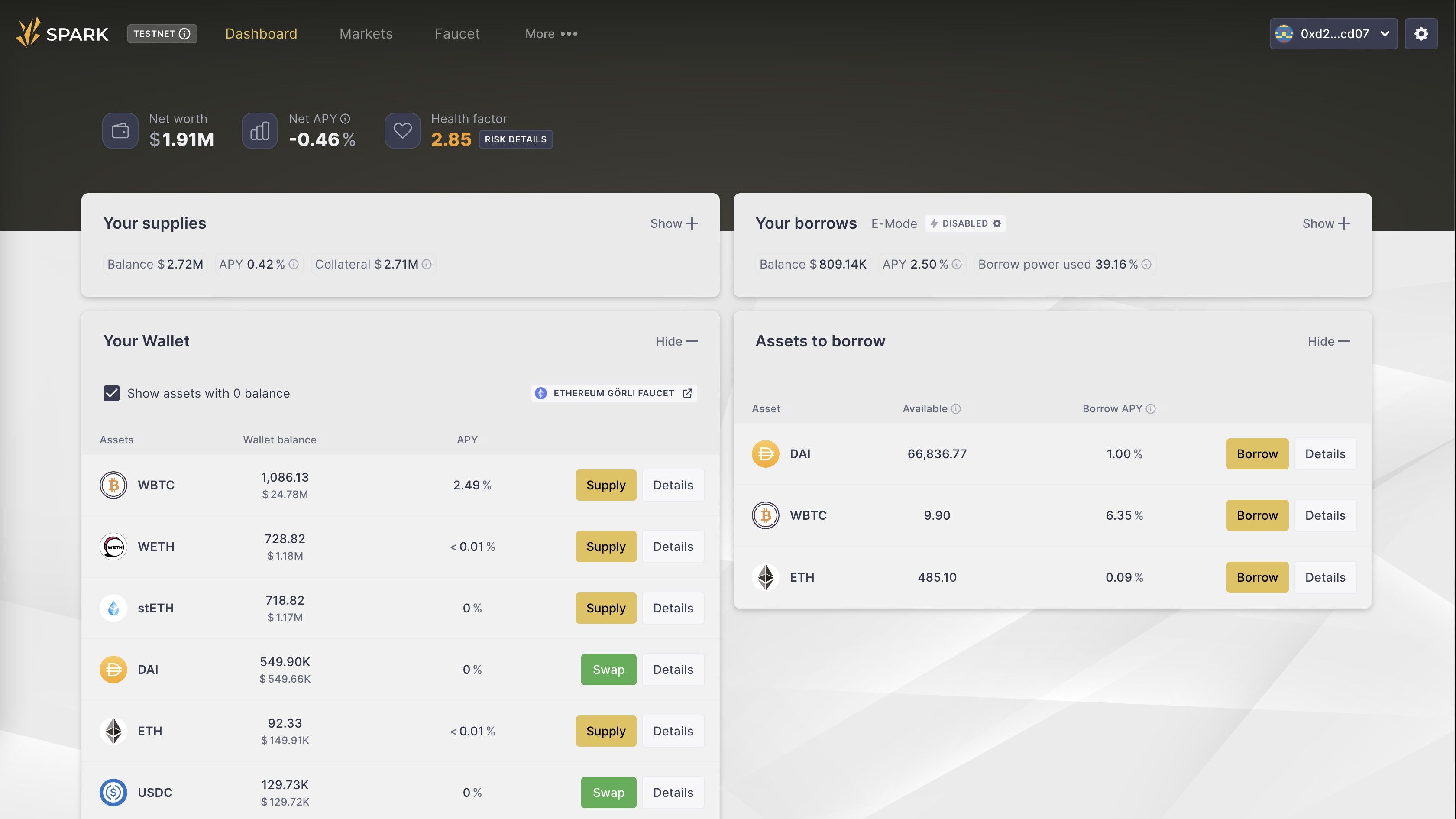
Task: Click the WBTC asset icon in wallet list
Action: (113, 484)
